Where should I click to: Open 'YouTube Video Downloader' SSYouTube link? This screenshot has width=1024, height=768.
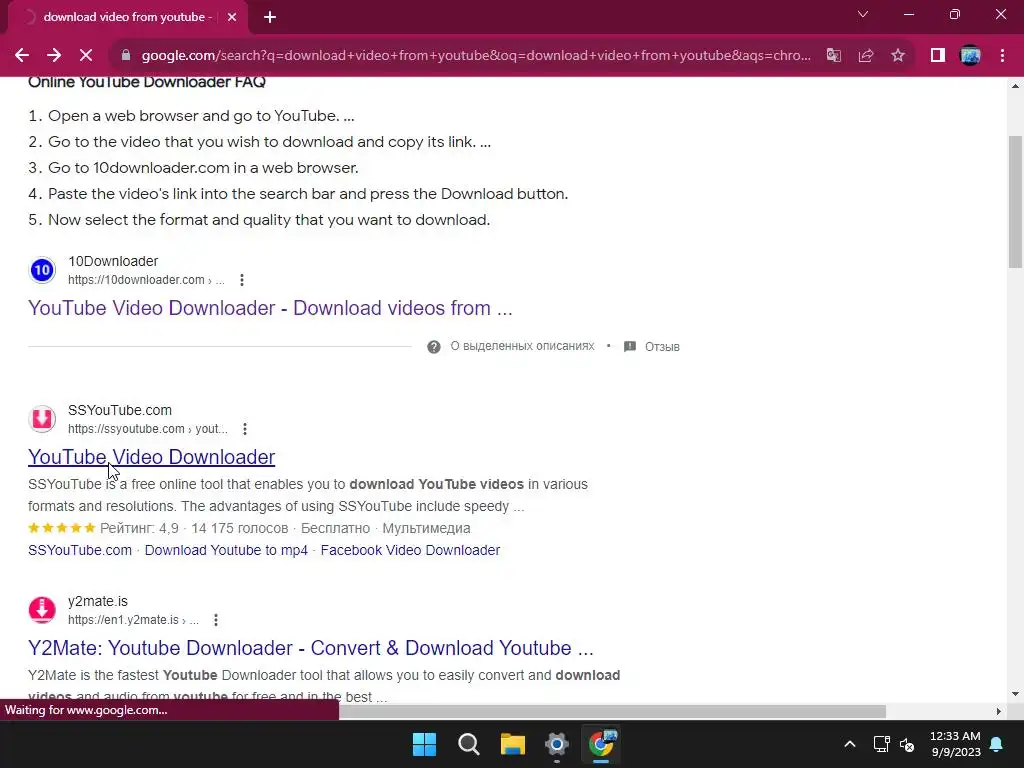(152, 457)
